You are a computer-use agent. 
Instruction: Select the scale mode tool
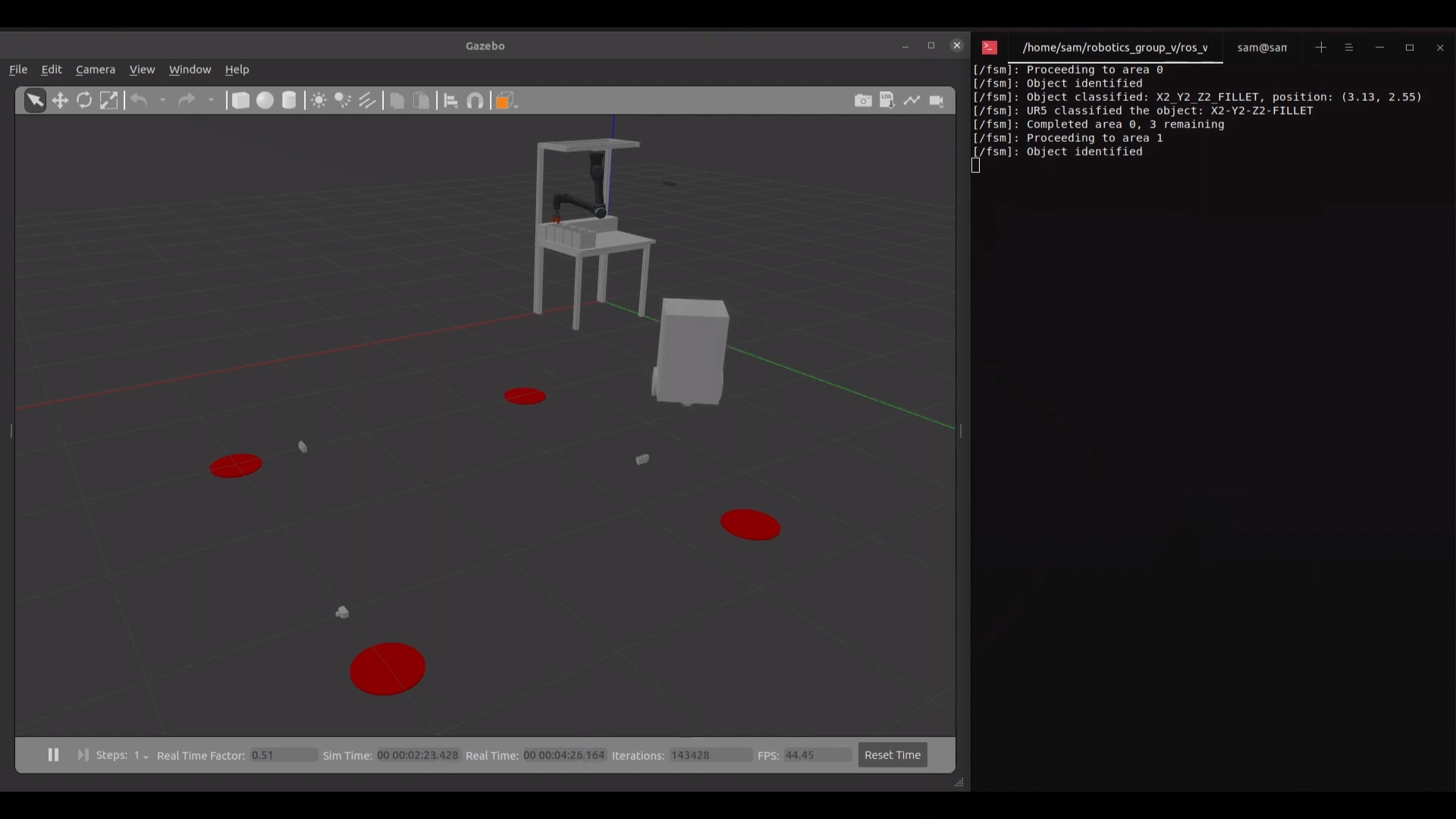point(109,100)
